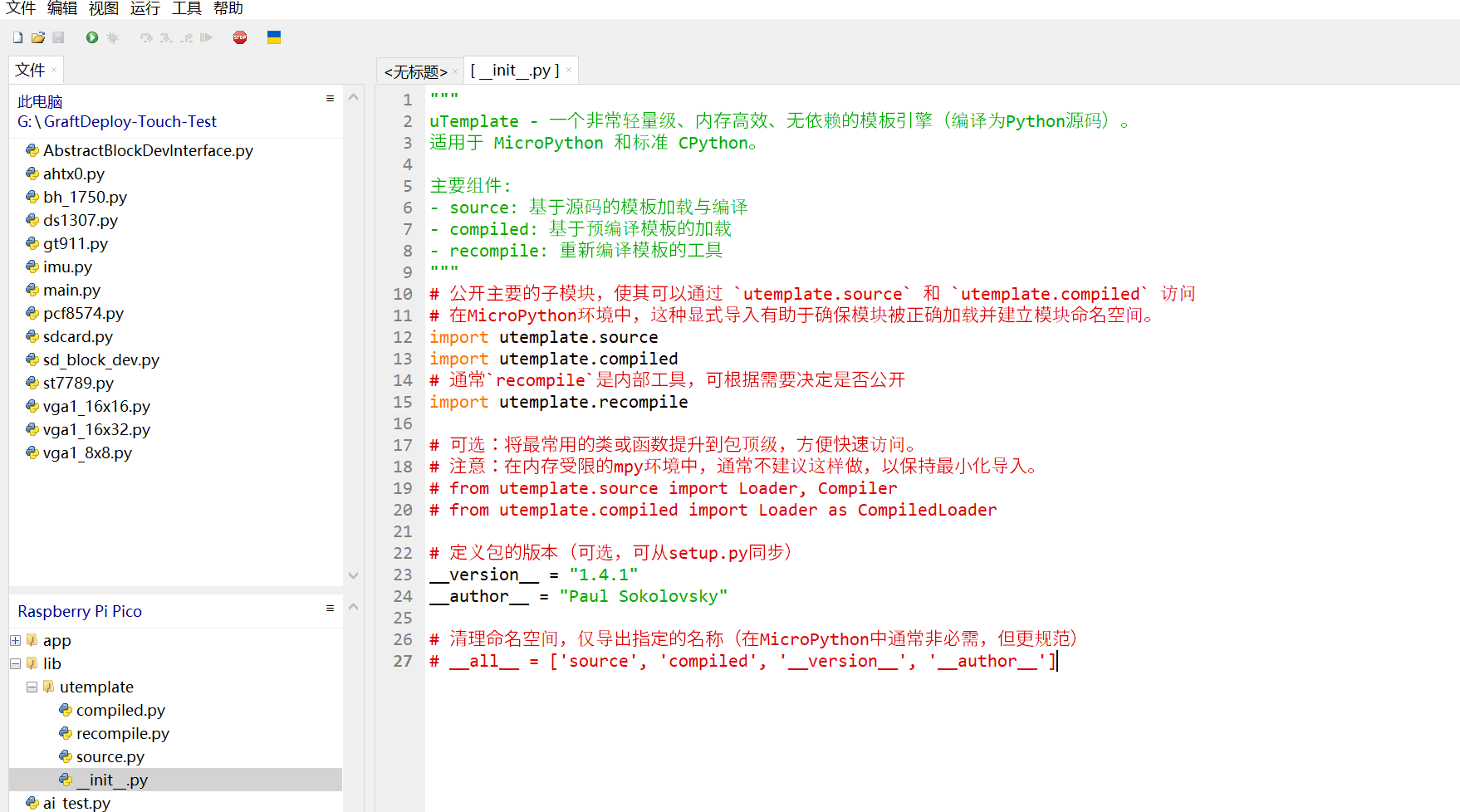
Task: Expand the app folder on Pico
Action: 15,640
